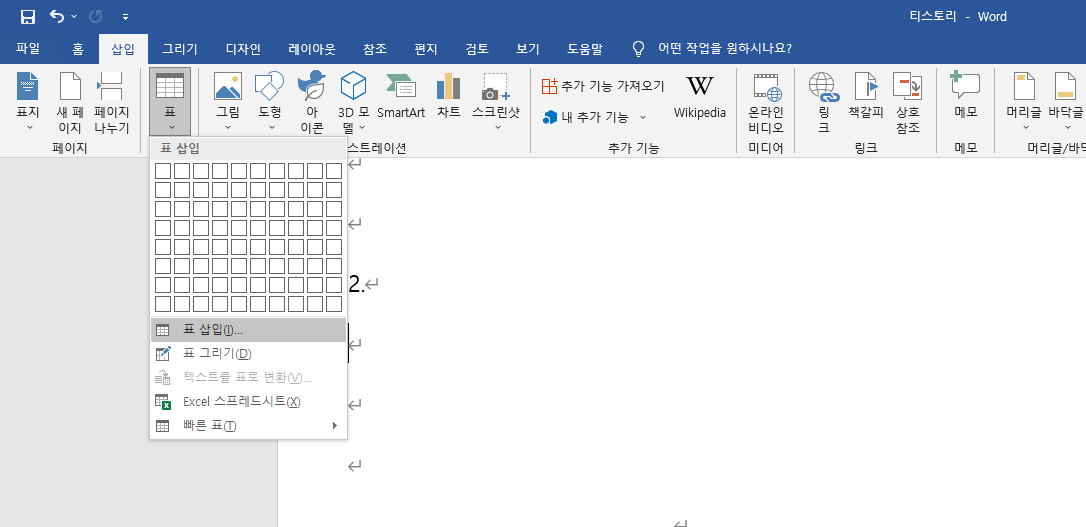Image resolution: width=1086 pixels, height=527 pixels.
Task: Open the 파일 tab
Action: pos(28,48)
